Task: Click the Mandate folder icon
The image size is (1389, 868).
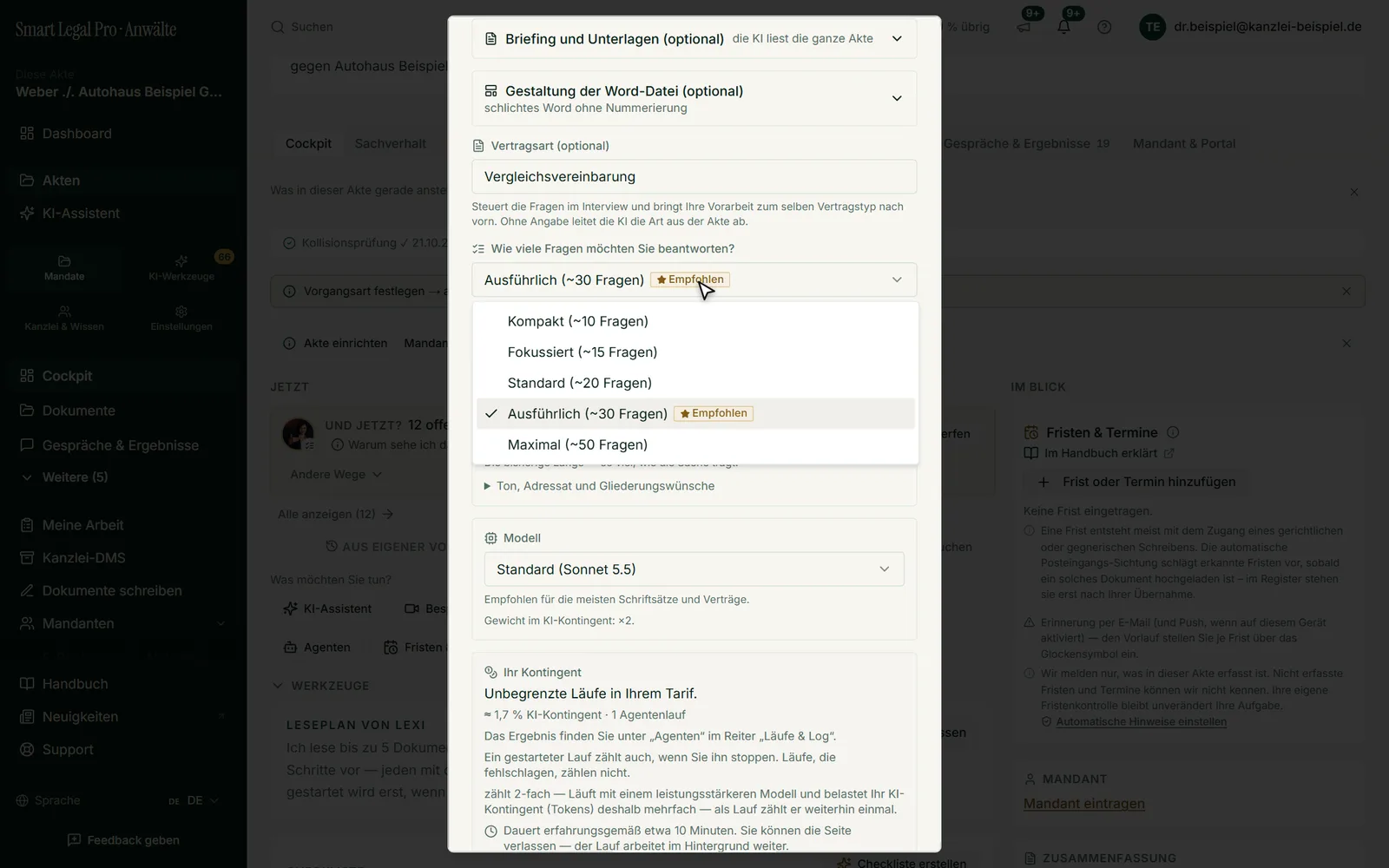Action: pyautogui.click(x=64, y=261)
